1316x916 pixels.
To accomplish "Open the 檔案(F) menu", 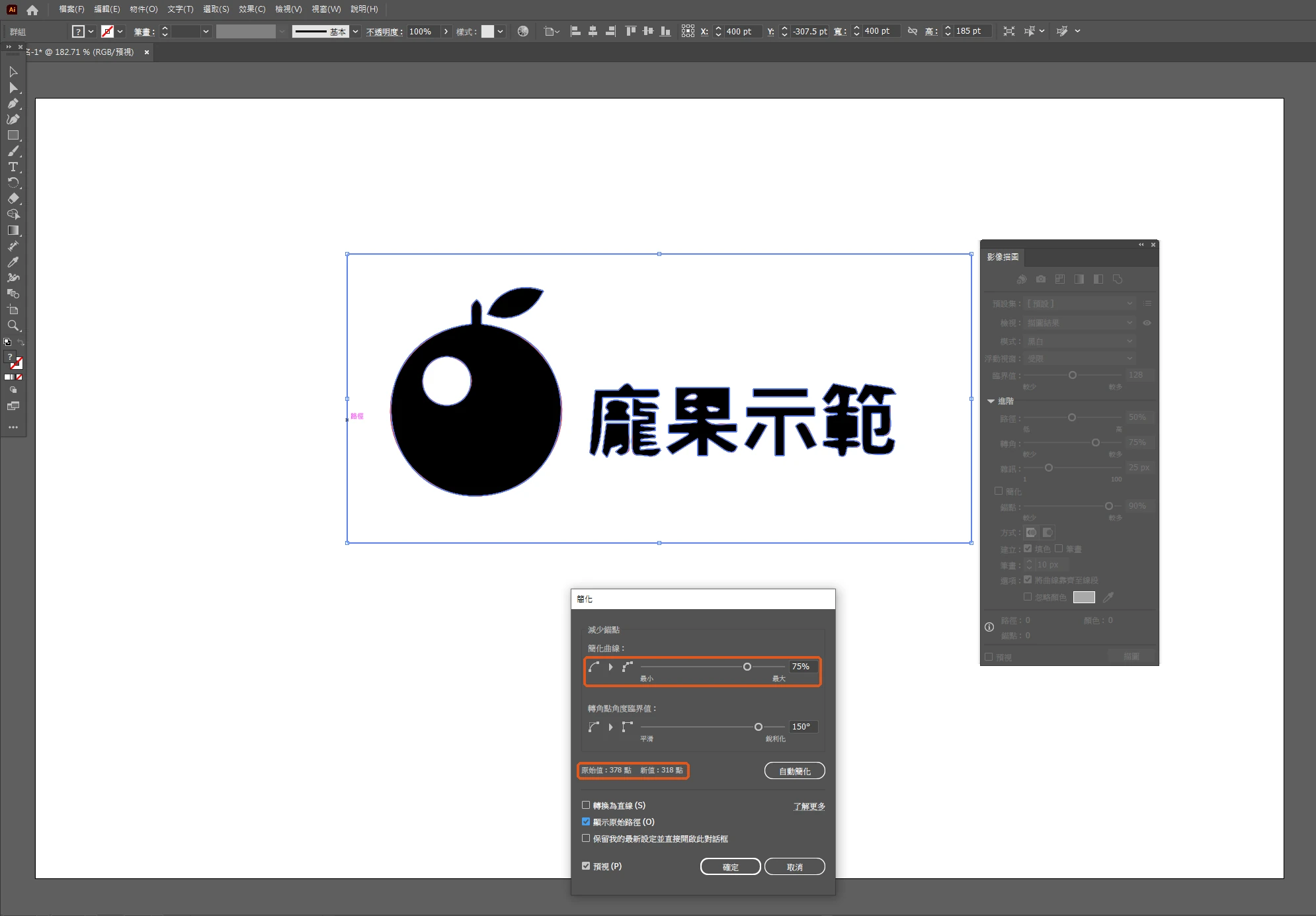I will (71, 9).
